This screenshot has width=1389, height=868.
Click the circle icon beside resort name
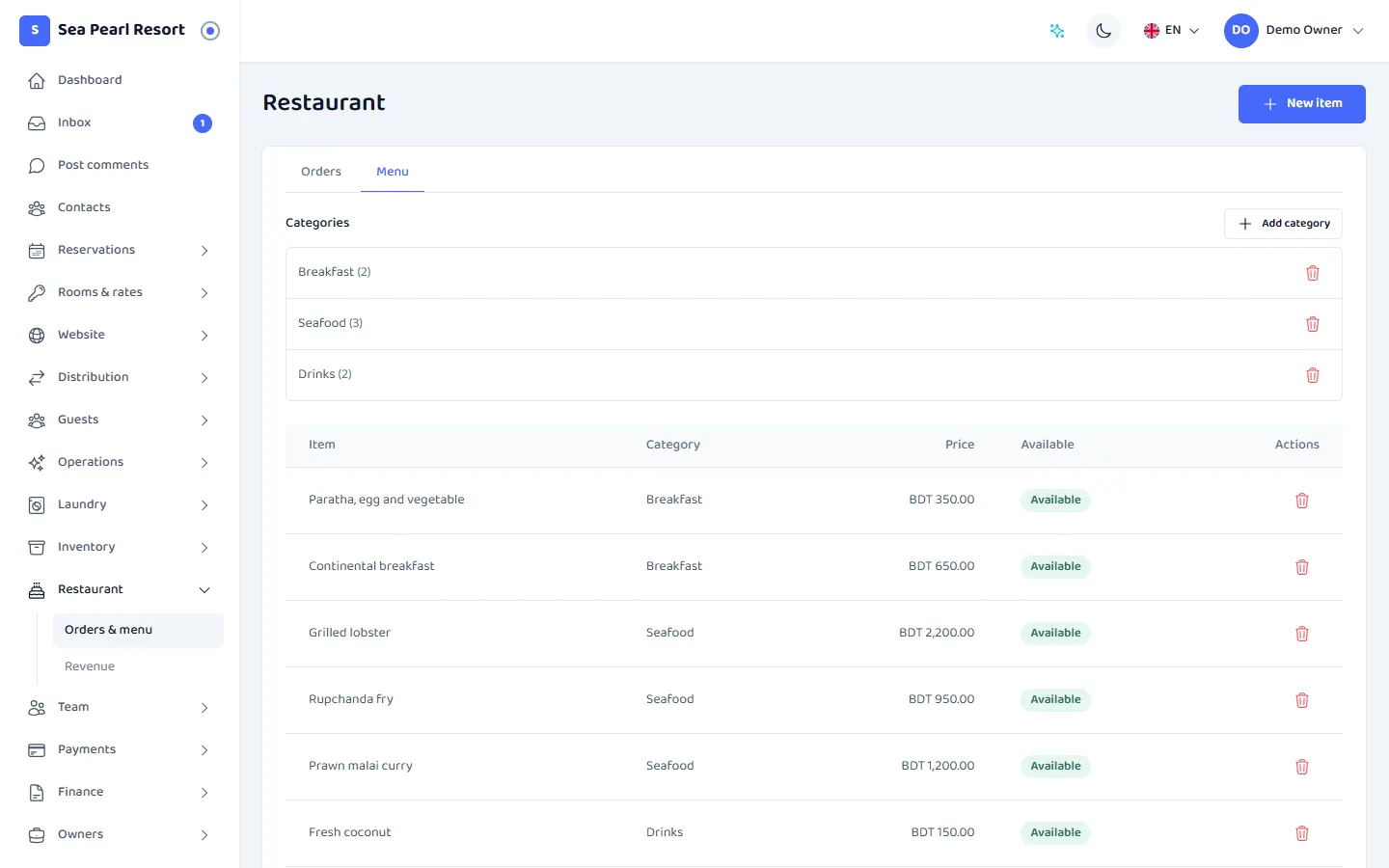210,31
